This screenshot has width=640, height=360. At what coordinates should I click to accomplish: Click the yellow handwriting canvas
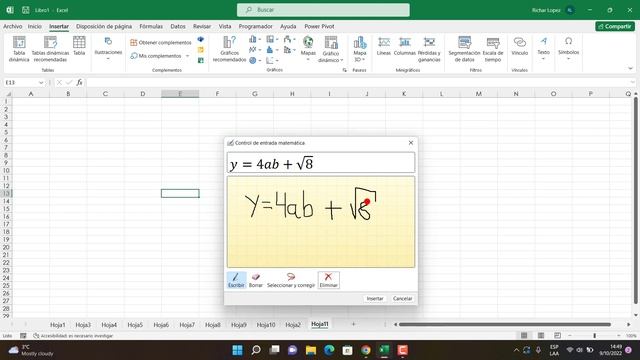click(x=321, y=222)
